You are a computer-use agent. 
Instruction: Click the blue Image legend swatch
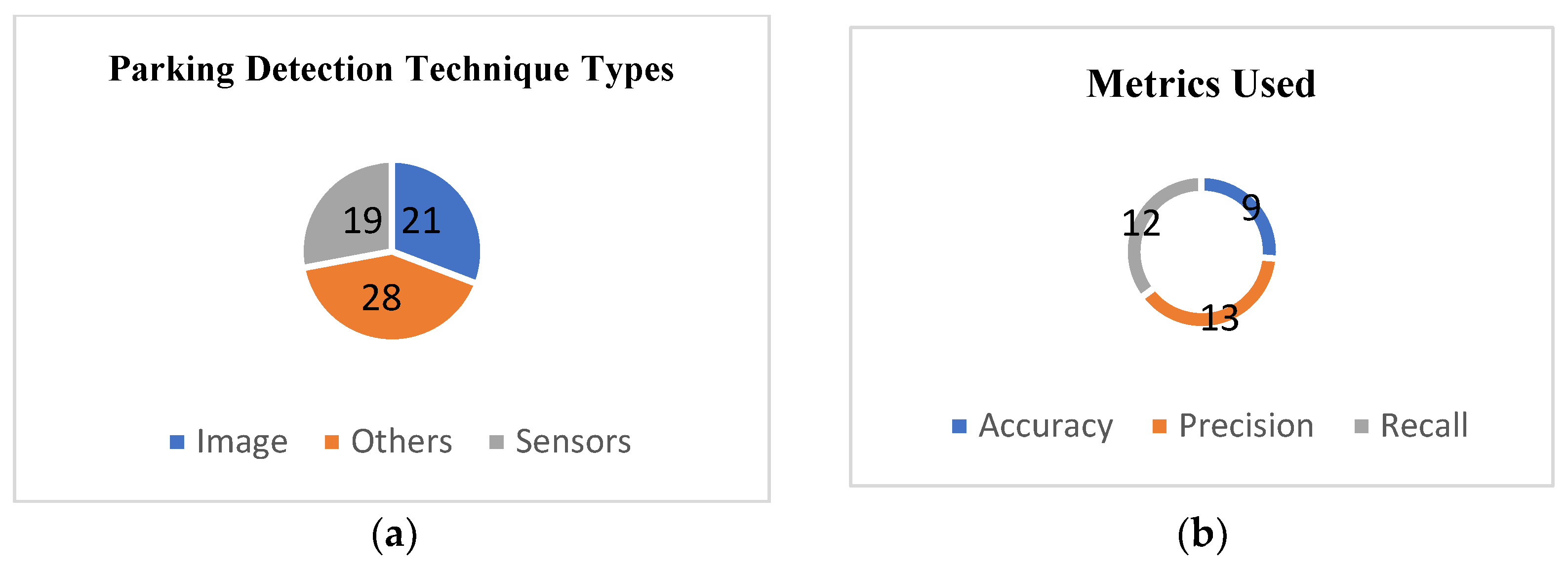click(x=176, y=442)
